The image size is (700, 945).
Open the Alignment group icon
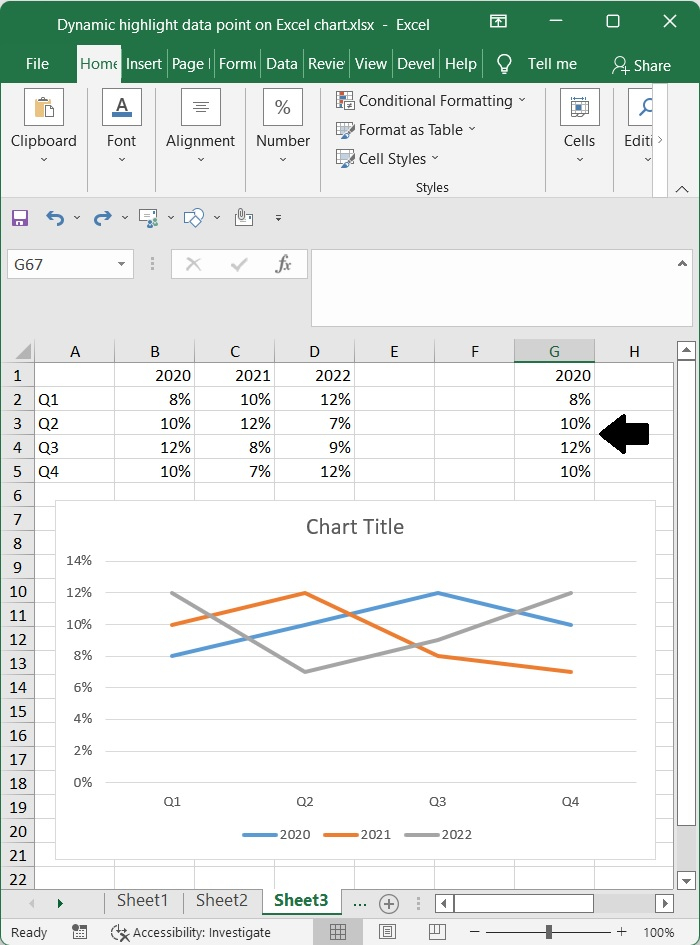tap(201, 107)
